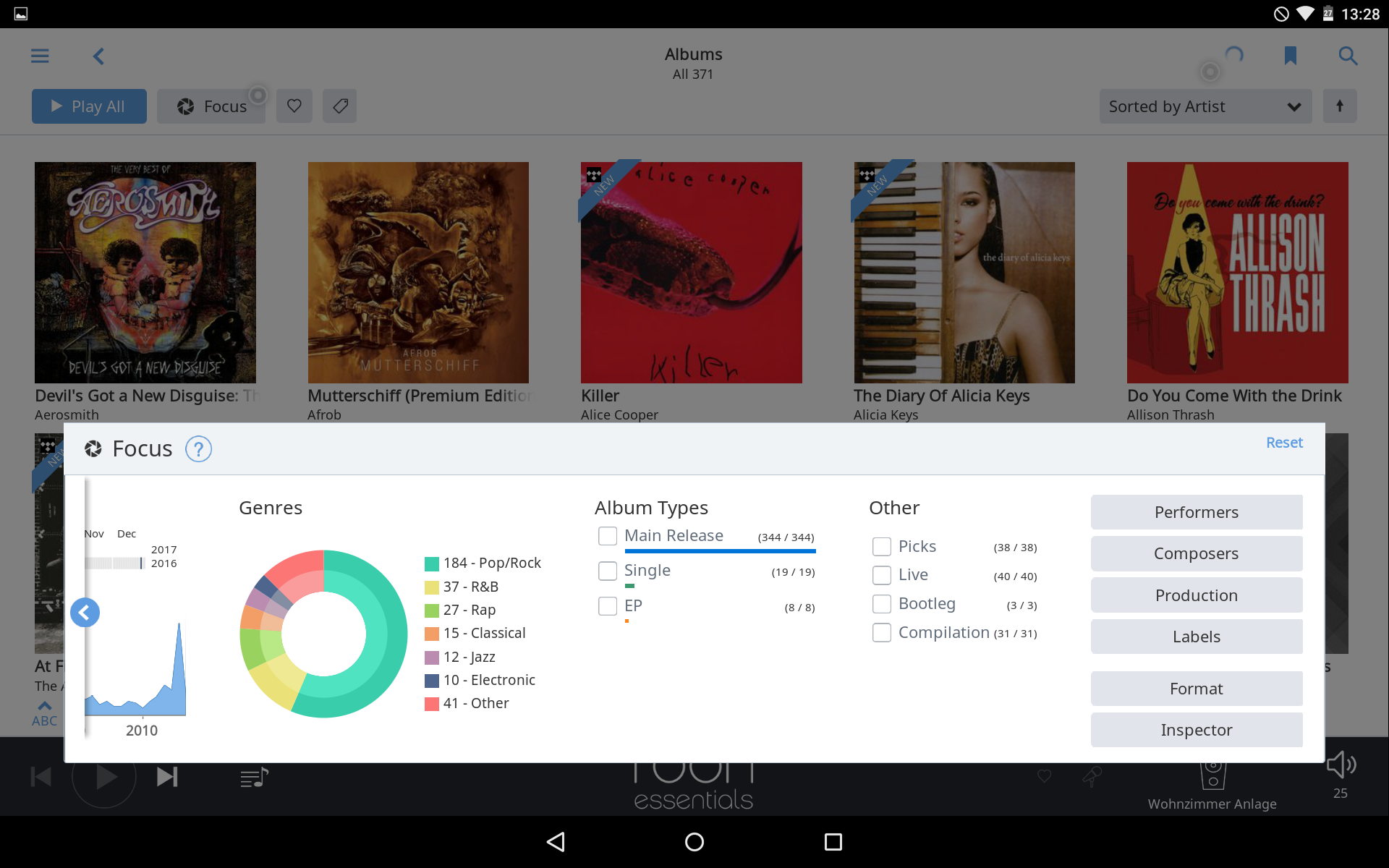Select the 41 - Other genre legend
The height and width of the screenshot is (868, 1389).
[x=467, y=703]
